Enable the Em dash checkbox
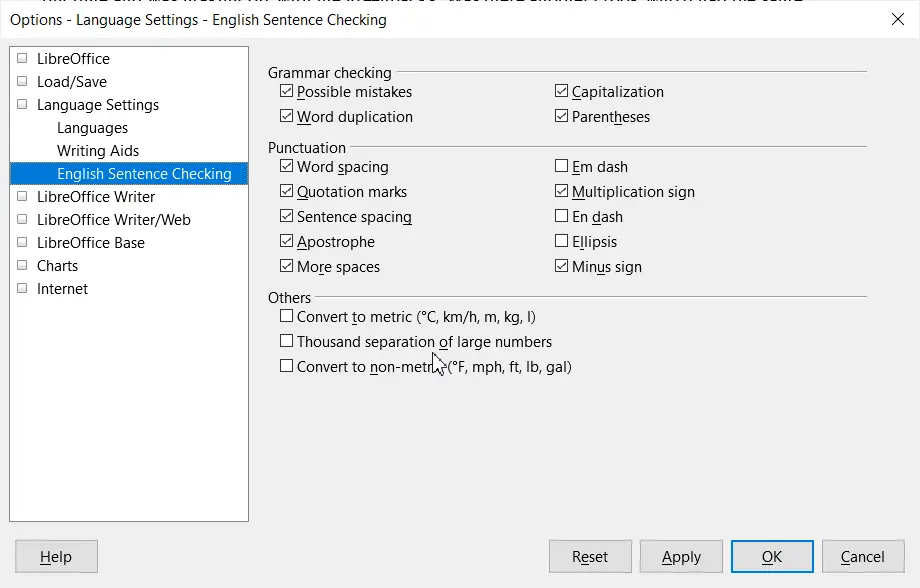This screenshot has width=920, height=588. point(563,167)
